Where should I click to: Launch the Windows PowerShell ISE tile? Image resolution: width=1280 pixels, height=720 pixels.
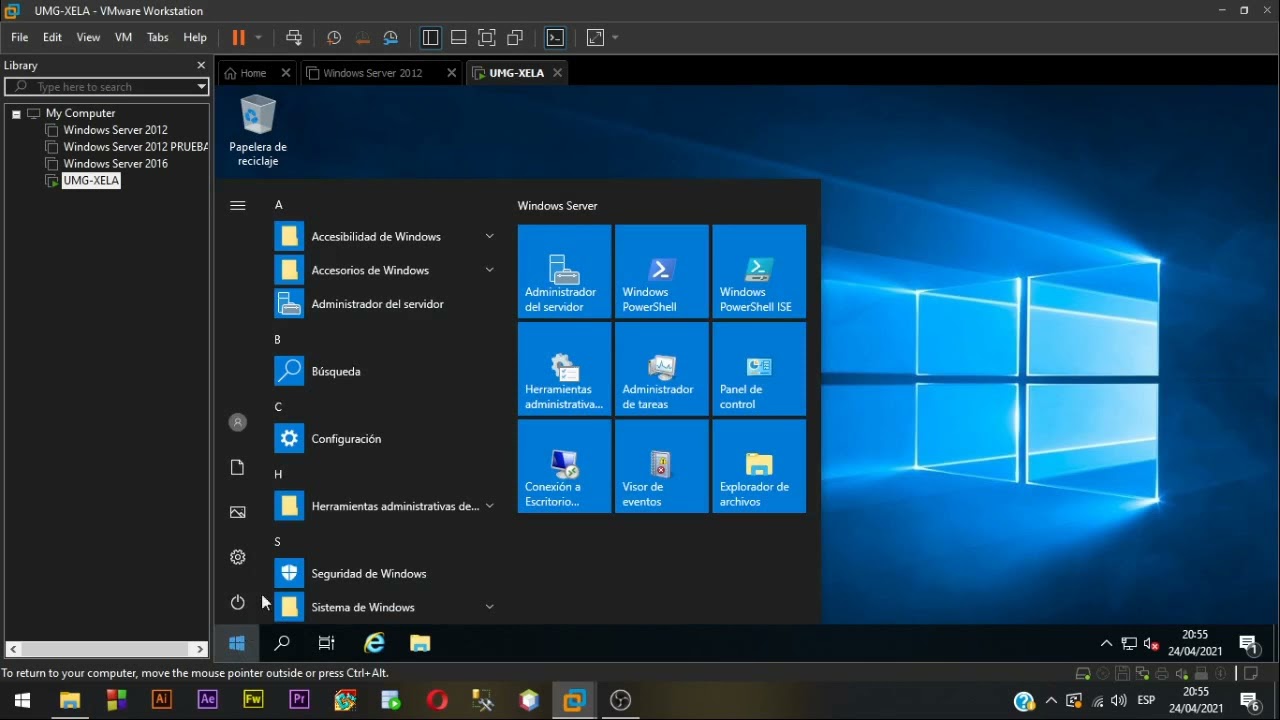tap(759, 272)
